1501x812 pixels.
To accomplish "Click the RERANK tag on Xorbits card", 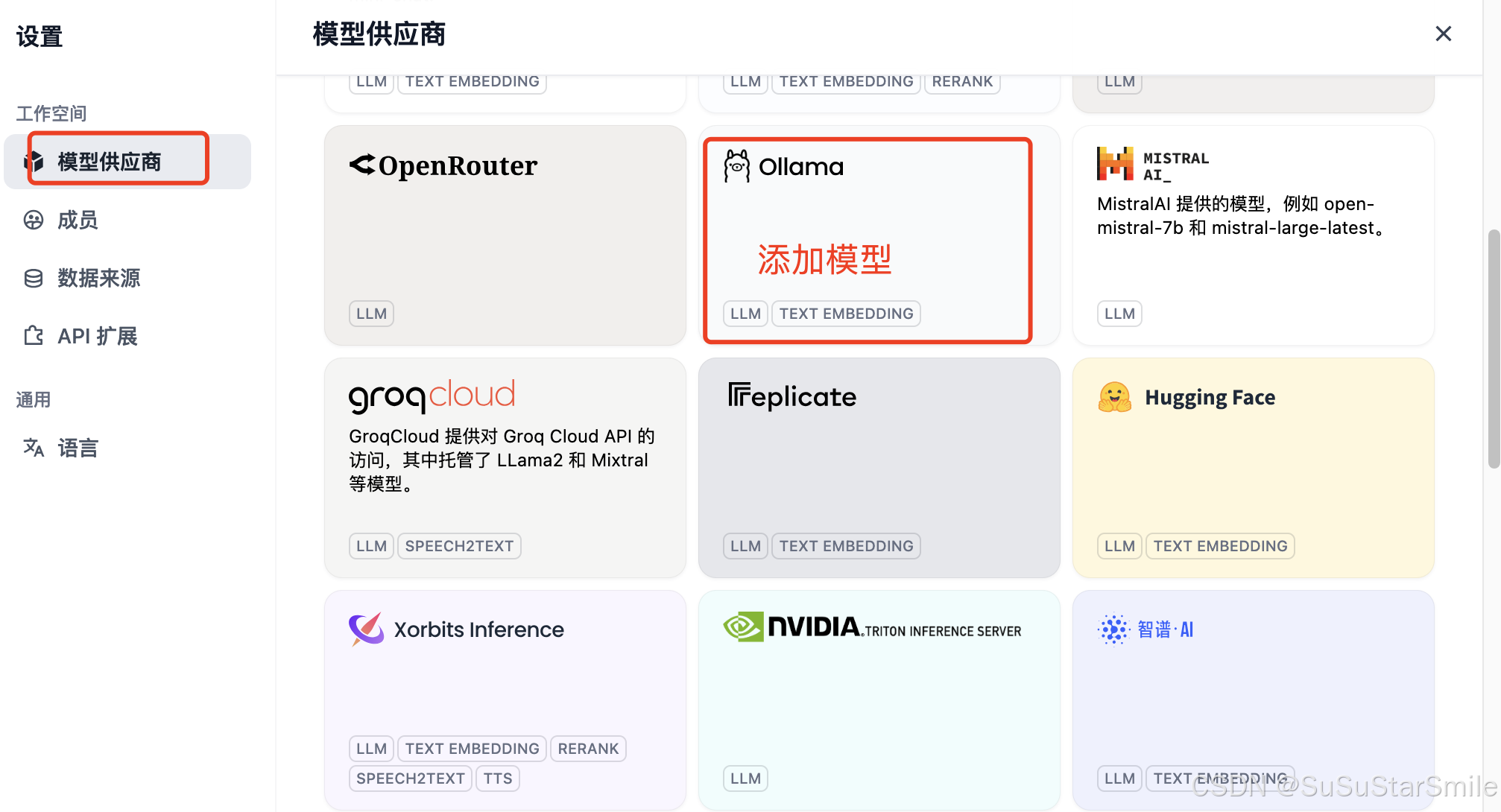I will pyautogui.click(x=588, y=749).
